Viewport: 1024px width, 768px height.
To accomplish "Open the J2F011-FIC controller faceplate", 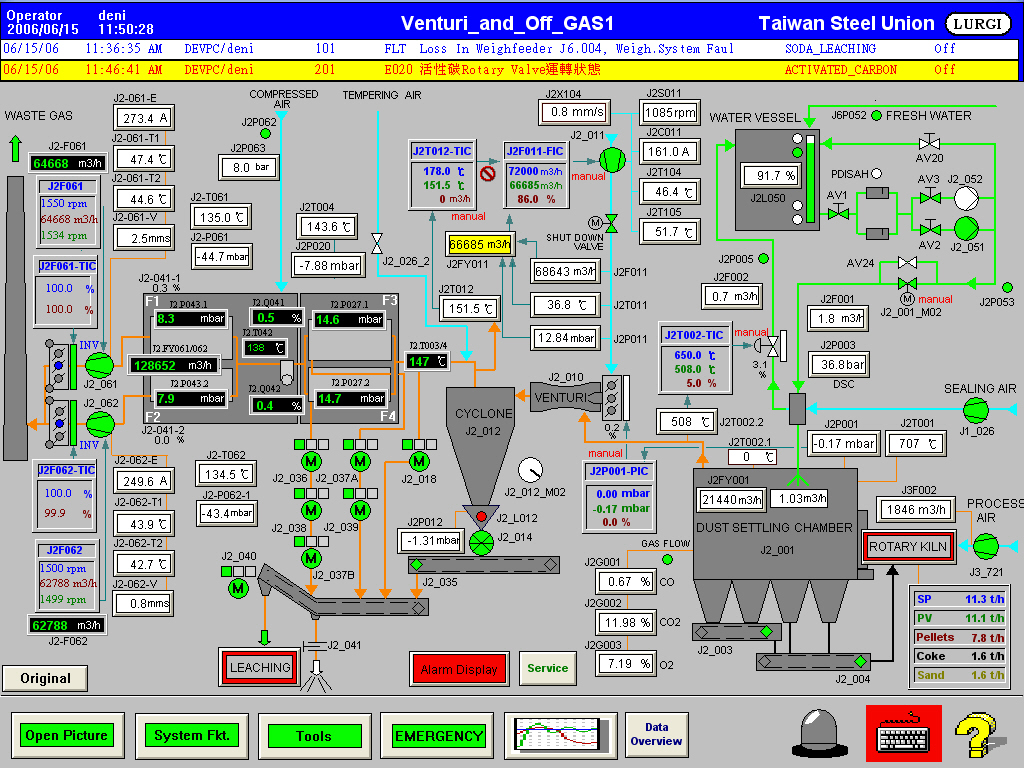I will 535,174.
